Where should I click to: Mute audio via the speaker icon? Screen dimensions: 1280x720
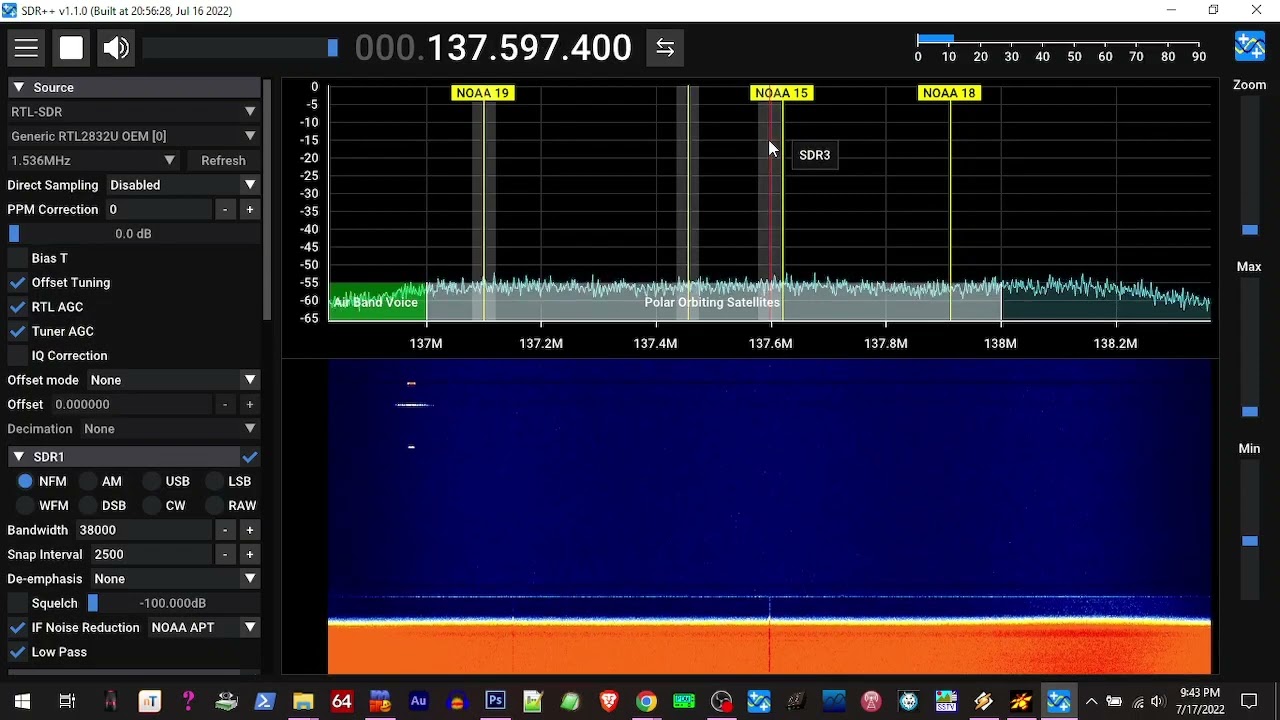coord(116,48)
